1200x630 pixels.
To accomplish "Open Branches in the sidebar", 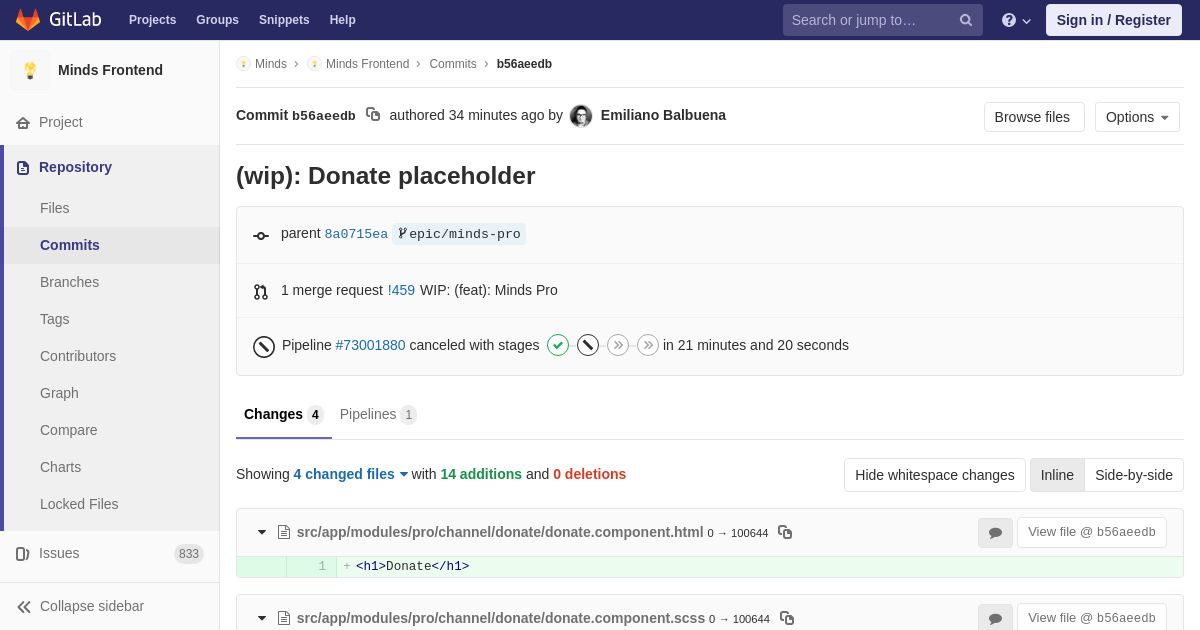I will click(x=110, y=282).
